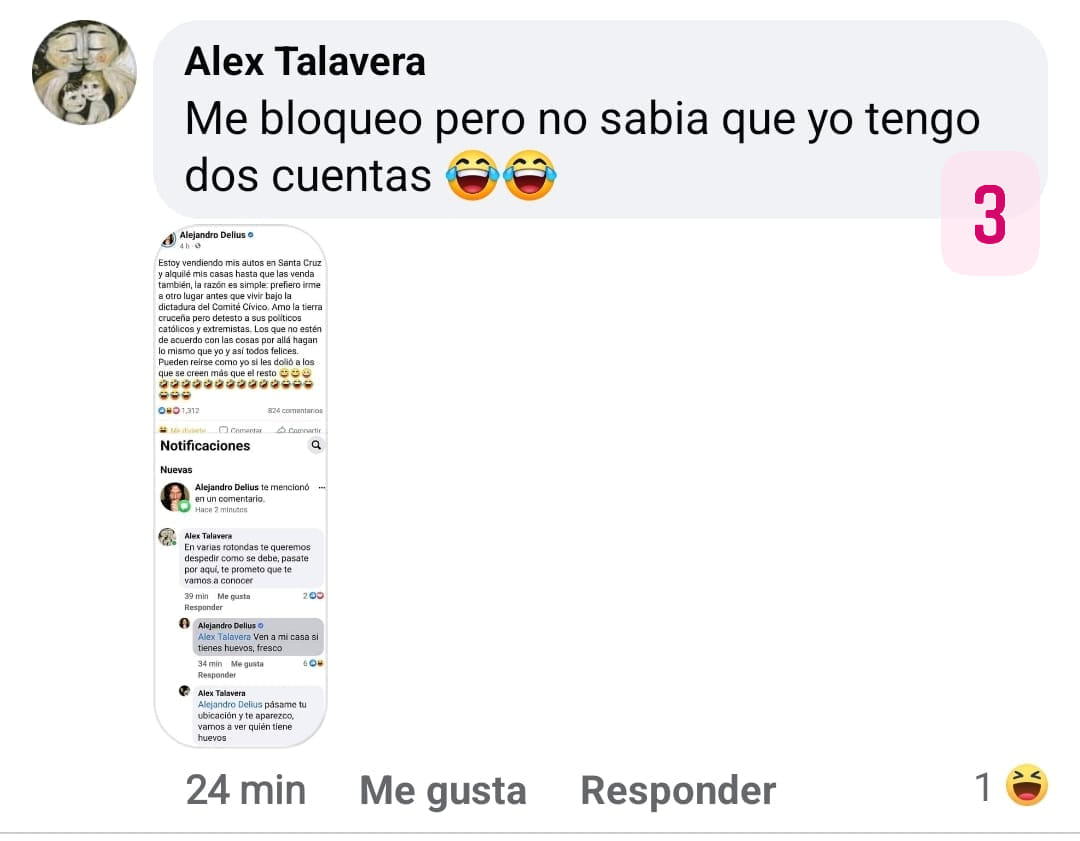Screen dimensions: 1080x841
Task: Open the 24 min timestamp link
Action: tap(246, 789)
